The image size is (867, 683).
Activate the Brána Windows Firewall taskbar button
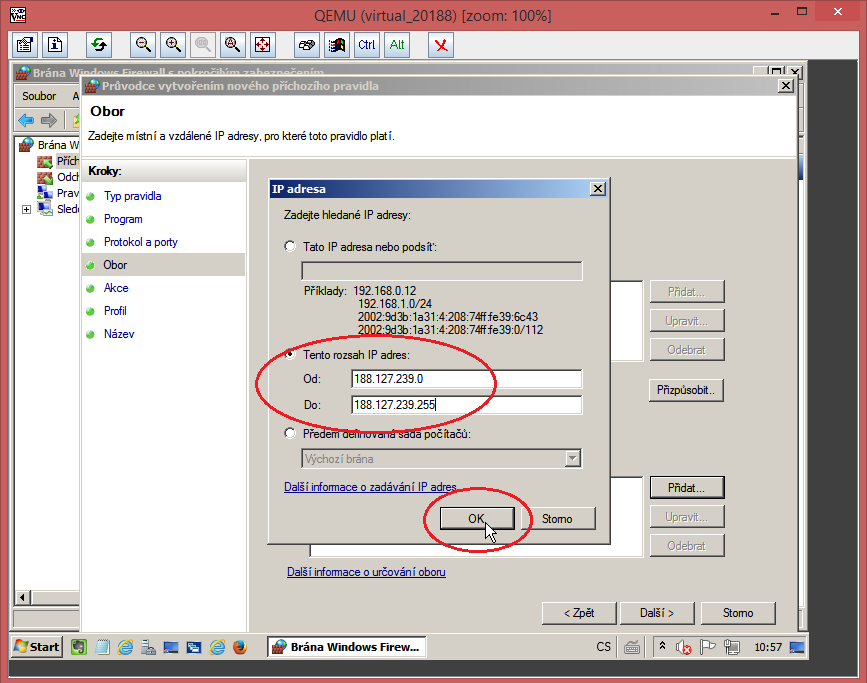coord(347,646)
